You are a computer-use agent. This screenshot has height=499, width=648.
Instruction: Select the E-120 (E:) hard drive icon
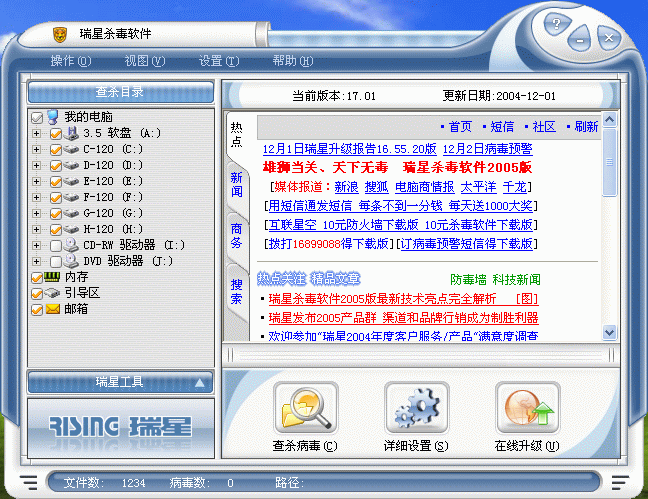pyautogui.click(x=71, y=181)
